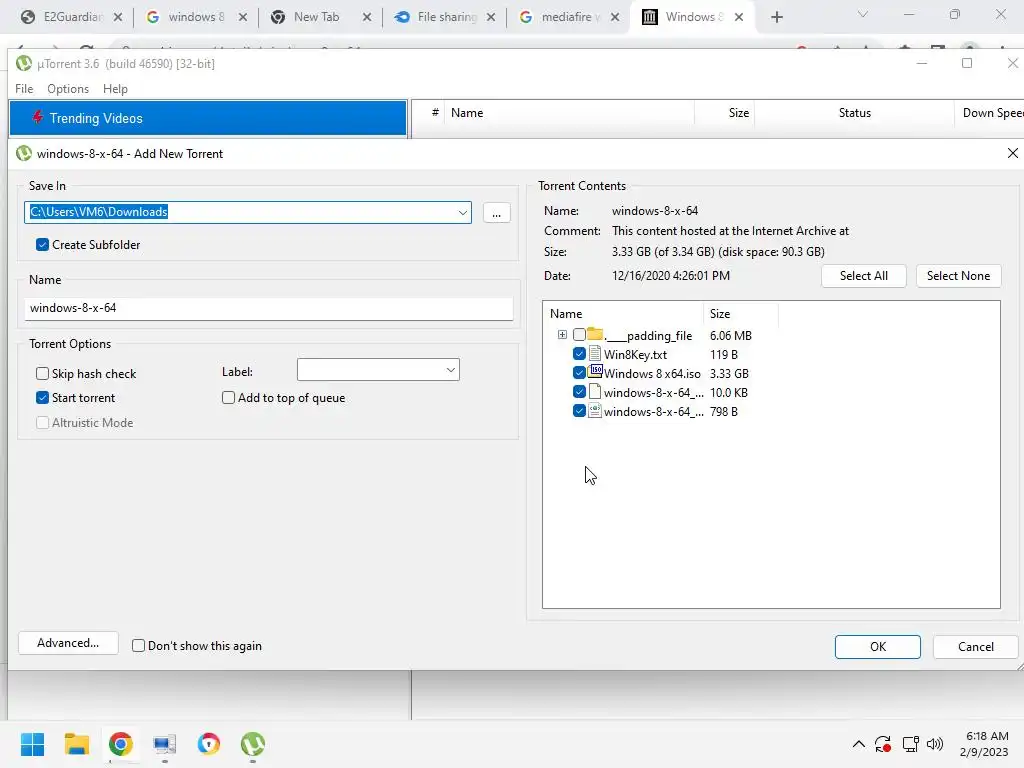Close the mediafire browser tab
Image resolution: width=1024 pixels, height=768 pixels.
point(615,17)
